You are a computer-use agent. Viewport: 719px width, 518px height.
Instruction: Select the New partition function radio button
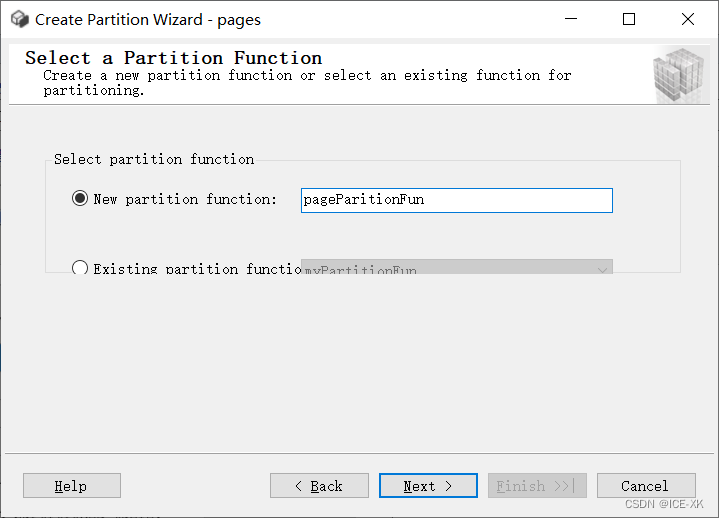coord(80,199)
